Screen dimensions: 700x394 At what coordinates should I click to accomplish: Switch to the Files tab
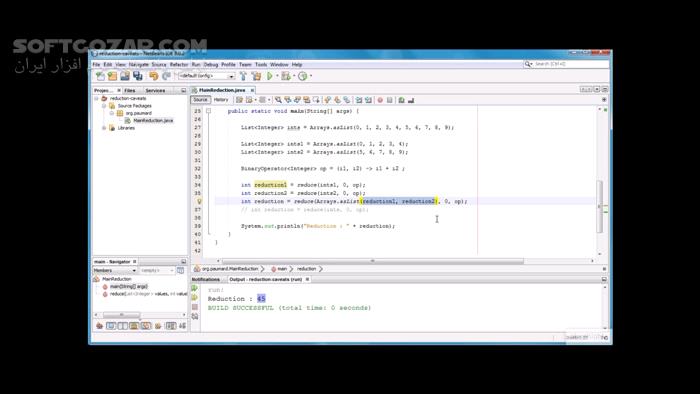coord(130,91)
